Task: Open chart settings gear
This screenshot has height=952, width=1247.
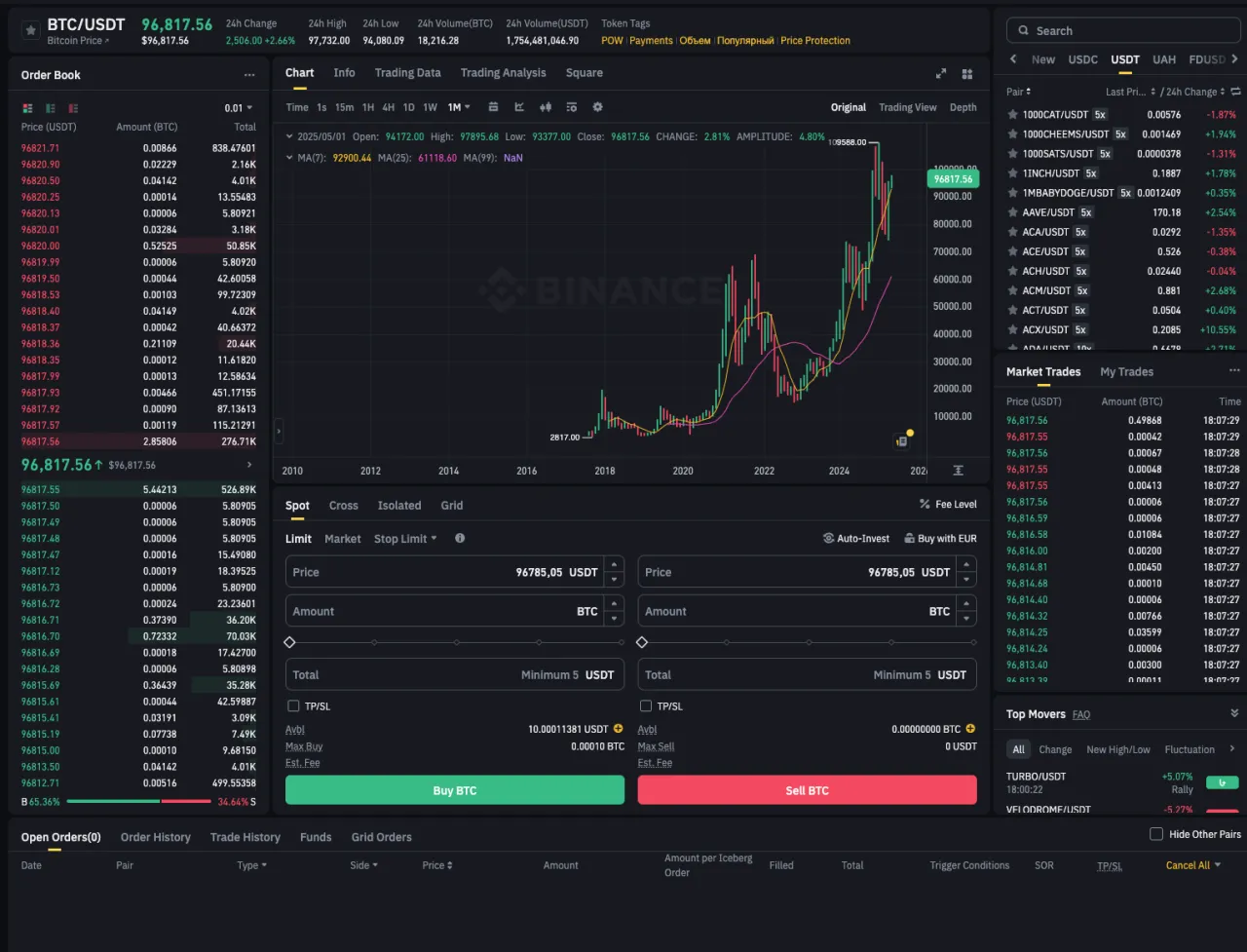Action: coord(598,107)
